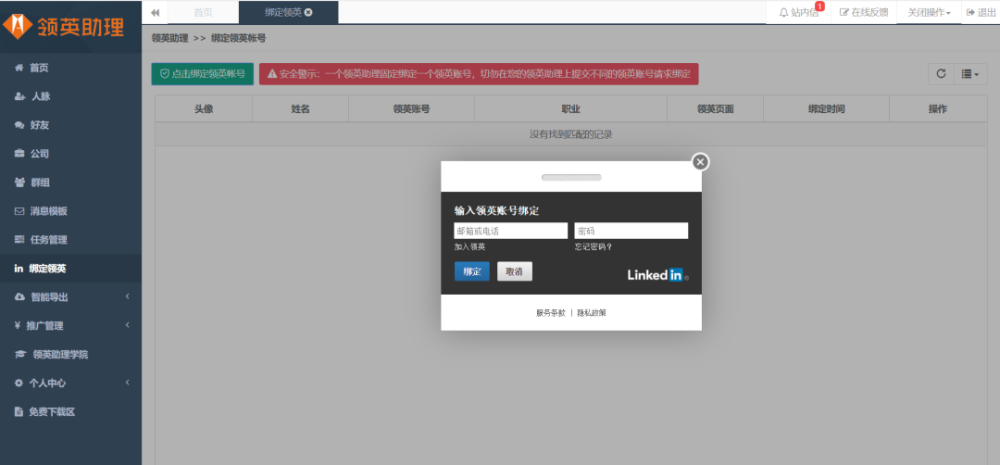Expand the 个人中心 sidebar menu
1000x465 pixels.
click(x=71, y=383)
